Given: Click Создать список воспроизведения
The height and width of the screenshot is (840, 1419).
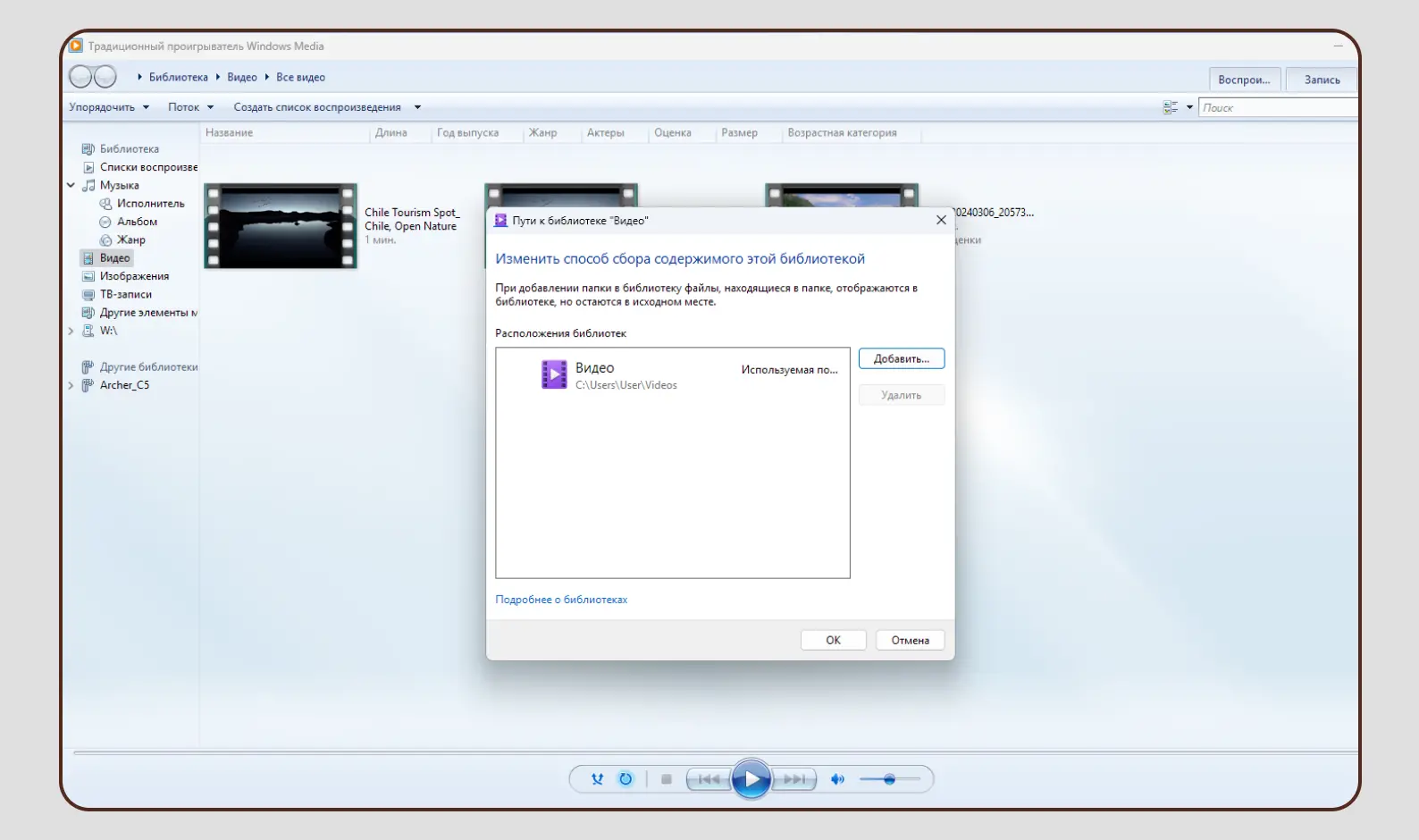Looking at the screenshot, I should click(317, 107).
